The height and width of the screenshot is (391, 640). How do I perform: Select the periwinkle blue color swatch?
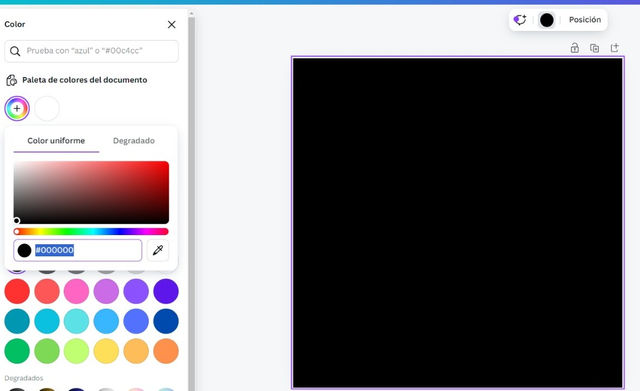pos(136,321)
